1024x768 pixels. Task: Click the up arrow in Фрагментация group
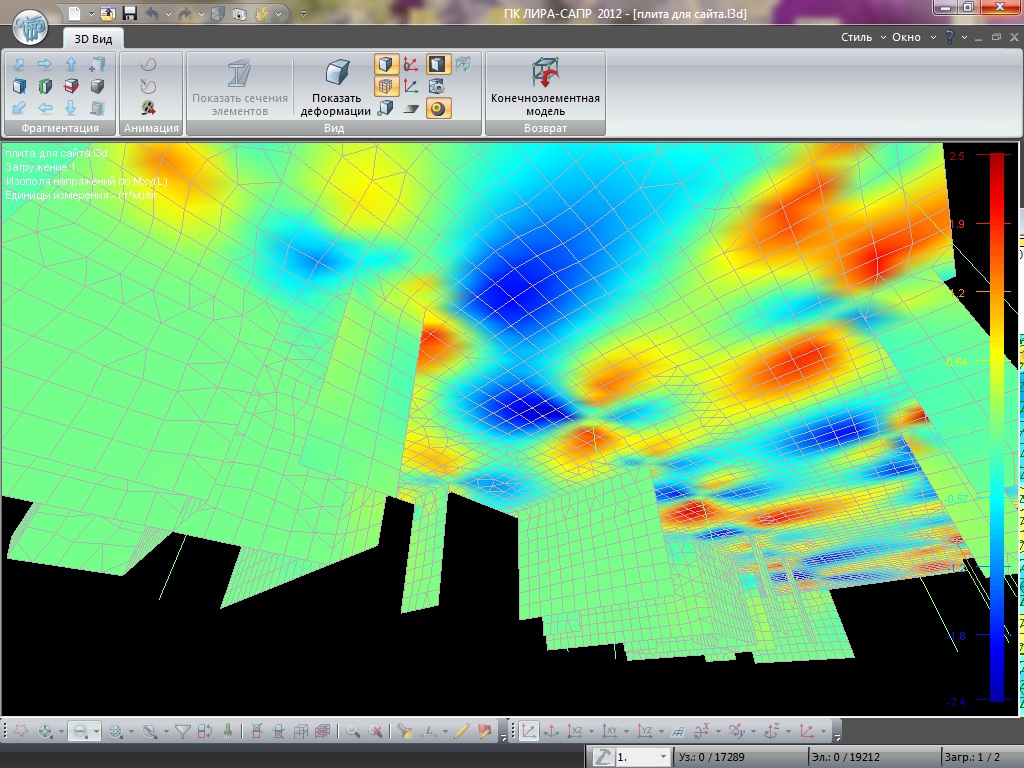71,65
